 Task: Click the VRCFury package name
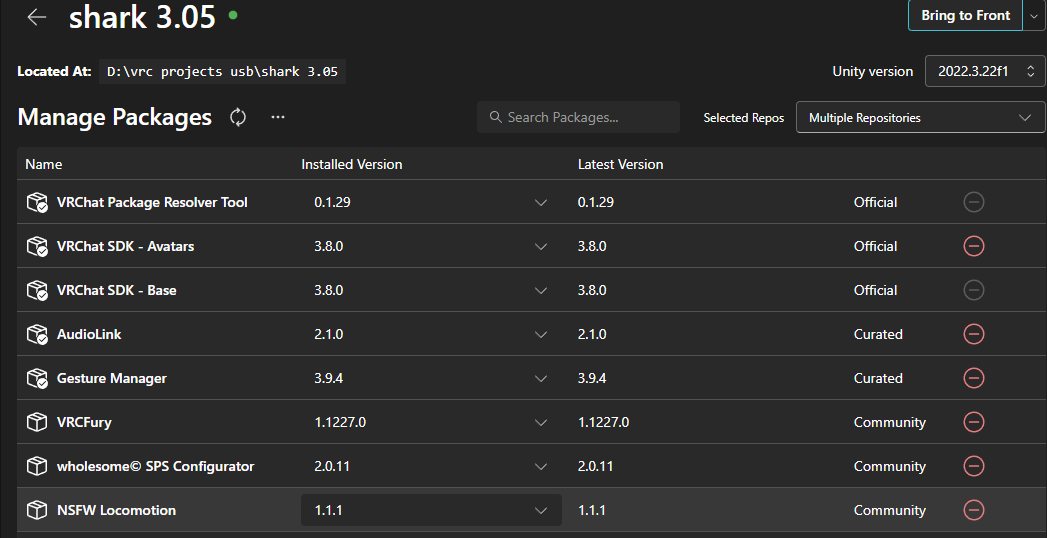[x=84, y=423]
